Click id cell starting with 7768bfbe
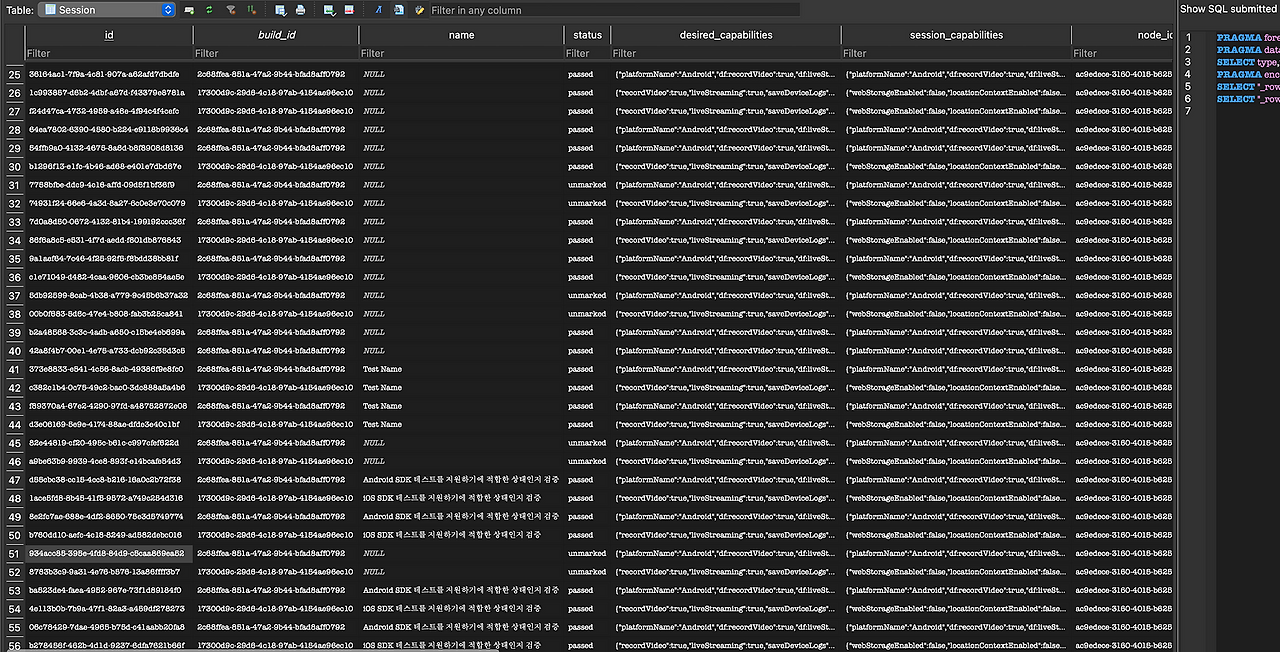Image resolution: width=1280 pixels, height=652 pixels. click(109, 185)
